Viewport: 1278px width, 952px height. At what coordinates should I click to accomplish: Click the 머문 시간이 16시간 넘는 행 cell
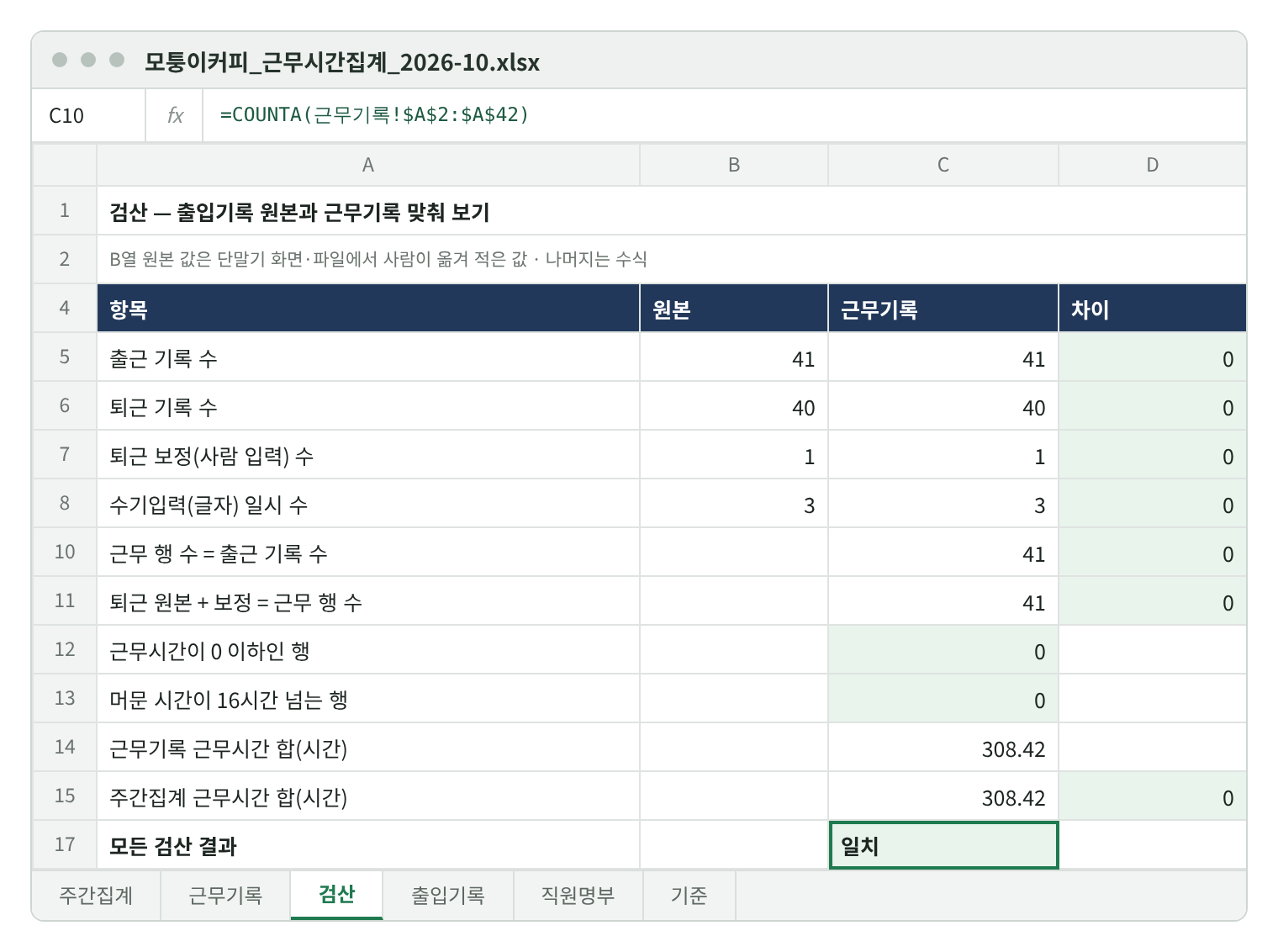368,699
